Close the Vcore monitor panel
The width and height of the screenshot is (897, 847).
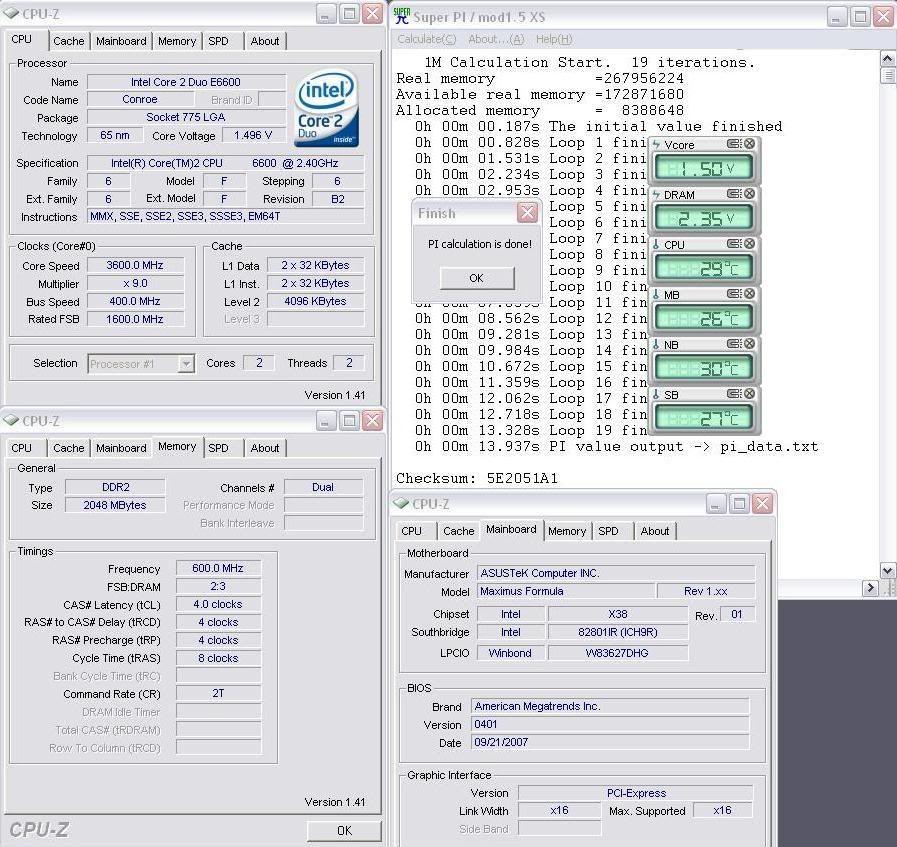(x=749, y=144)
